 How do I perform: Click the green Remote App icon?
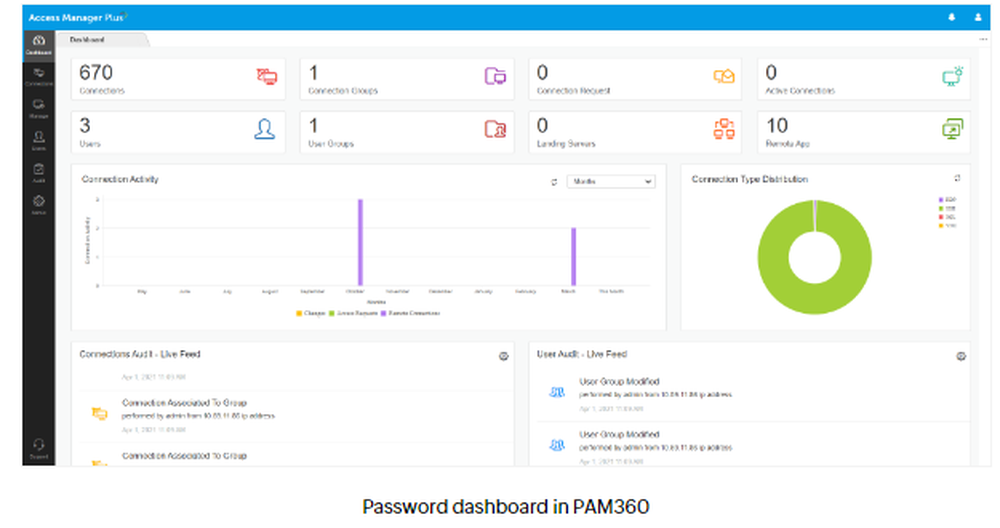click(953, 129)
